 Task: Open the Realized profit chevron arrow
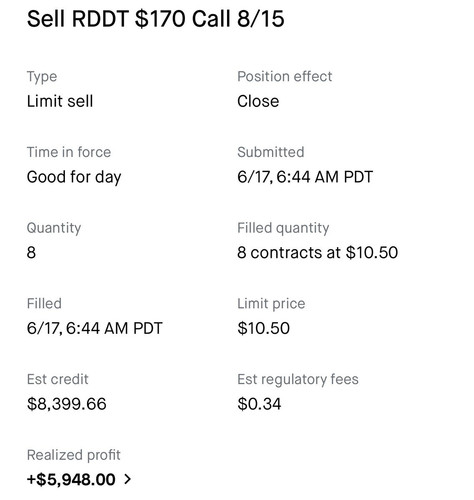(127, 479)
